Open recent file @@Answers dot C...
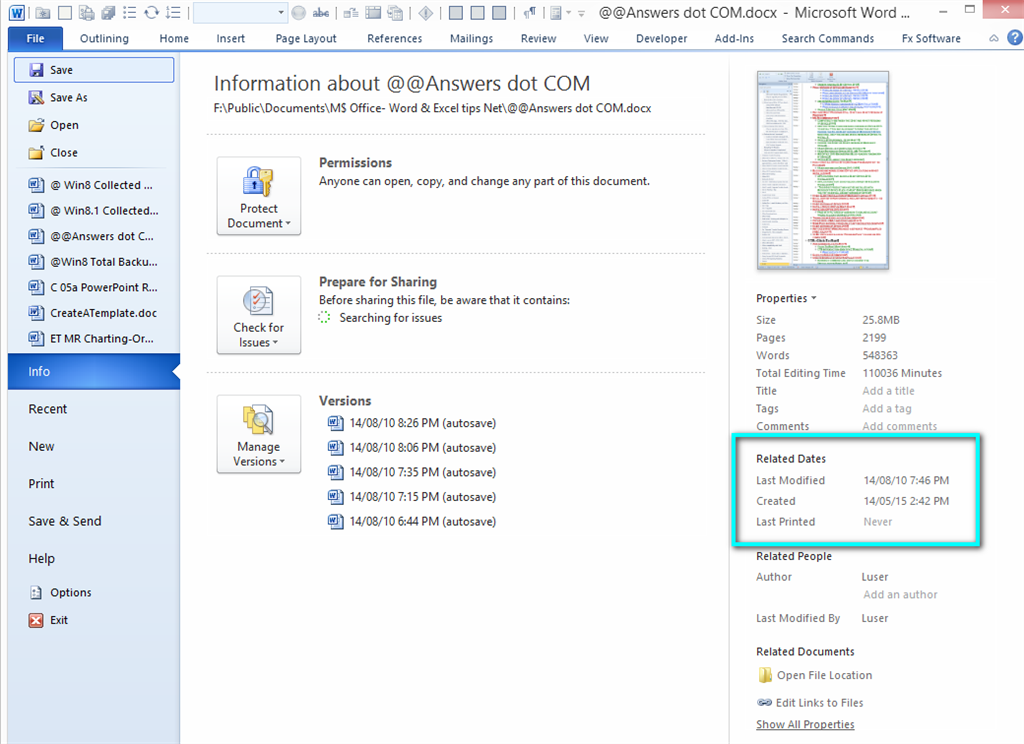The width and height of the screenshot is (1024, 744). [94, 236]
